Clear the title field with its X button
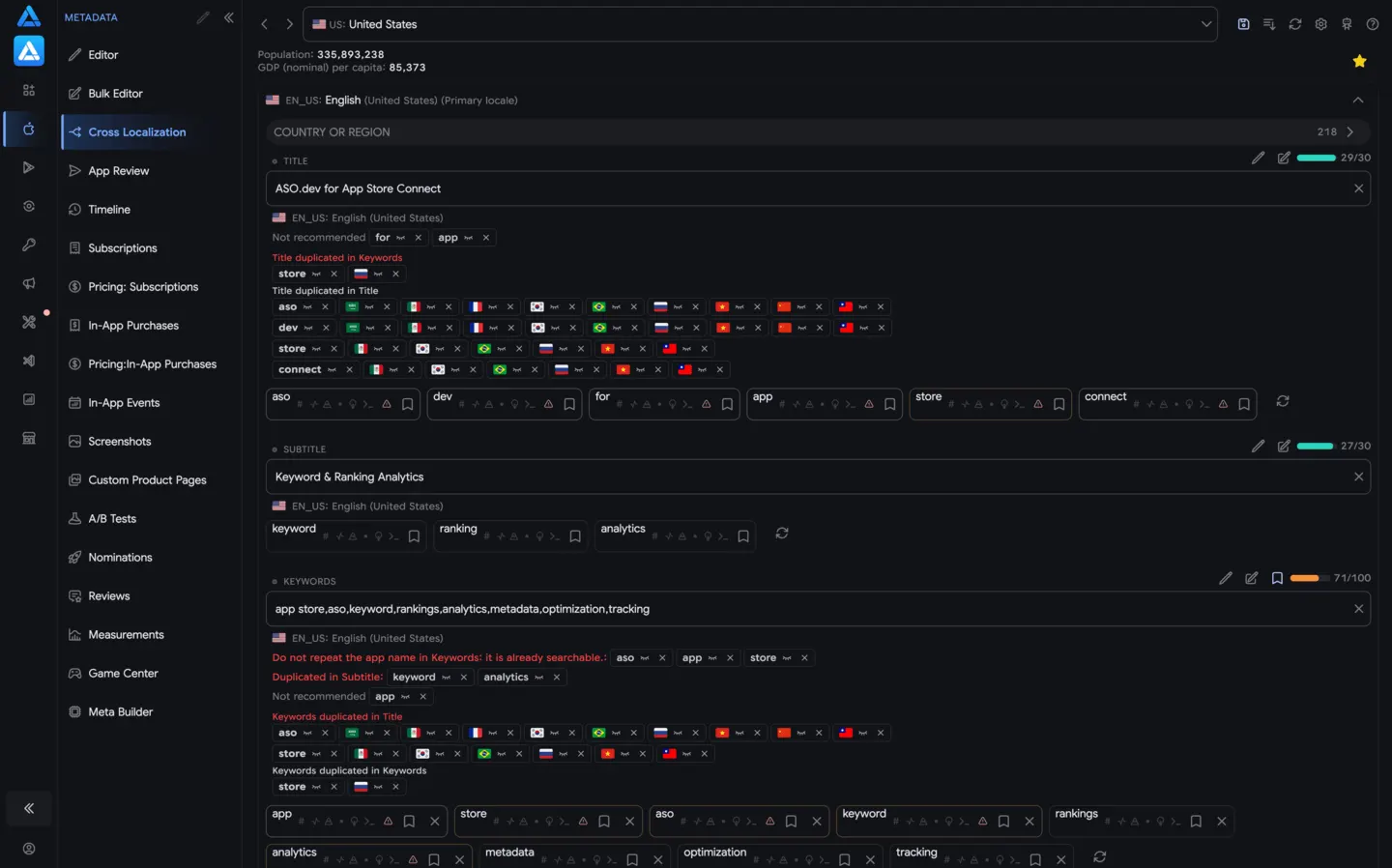This screenshot has width=1392, height=868. [1358, 188]
